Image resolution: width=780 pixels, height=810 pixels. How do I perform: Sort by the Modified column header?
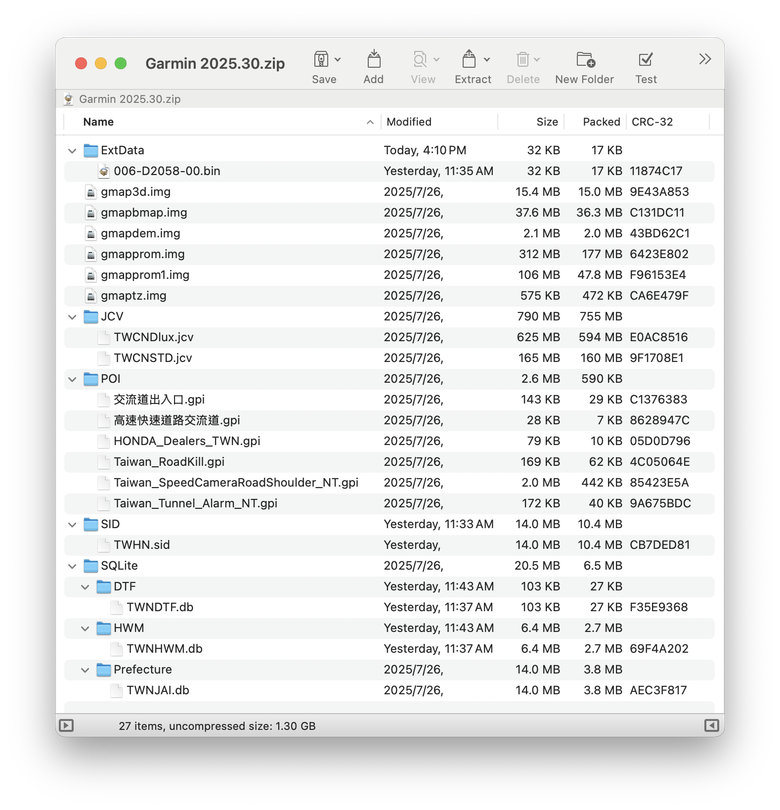[439, 122]
